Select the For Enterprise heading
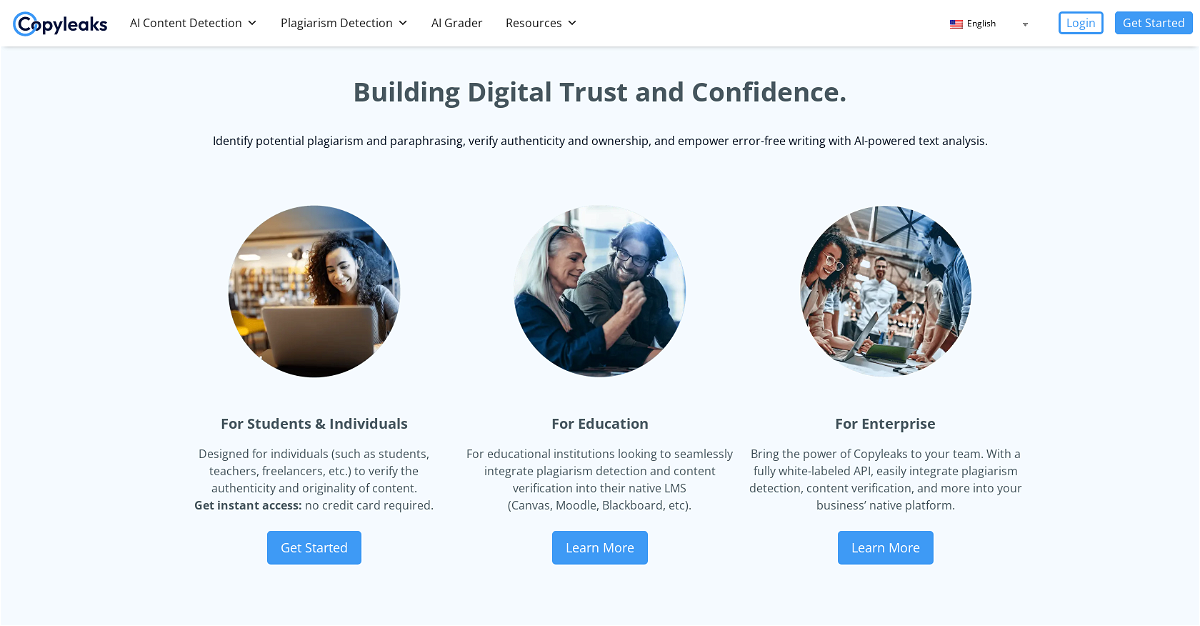The image size is (1200, 626). (x=886, y=424)
